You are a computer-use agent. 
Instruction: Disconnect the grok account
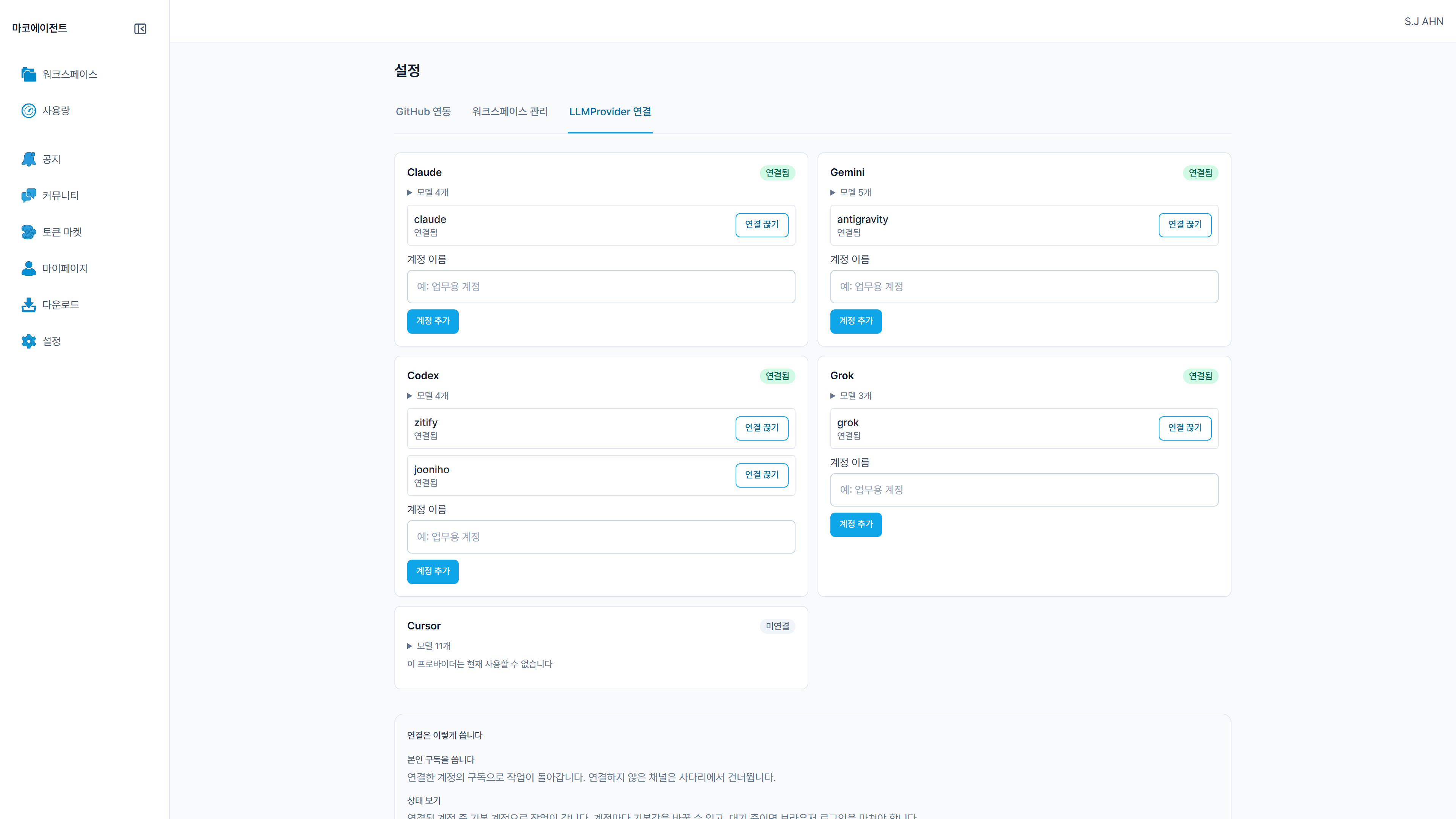pyautogui.click(x=1185, y=428)
